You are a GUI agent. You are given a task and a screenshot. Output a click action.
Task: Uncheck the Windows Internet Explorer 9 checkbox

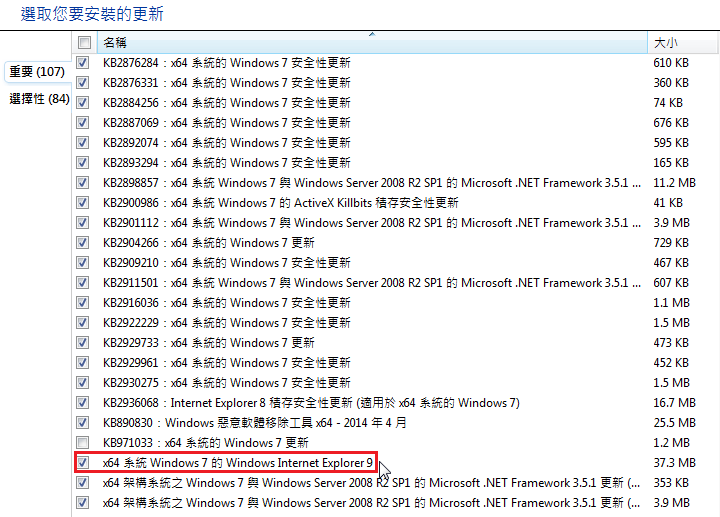[x=83, y=463]
